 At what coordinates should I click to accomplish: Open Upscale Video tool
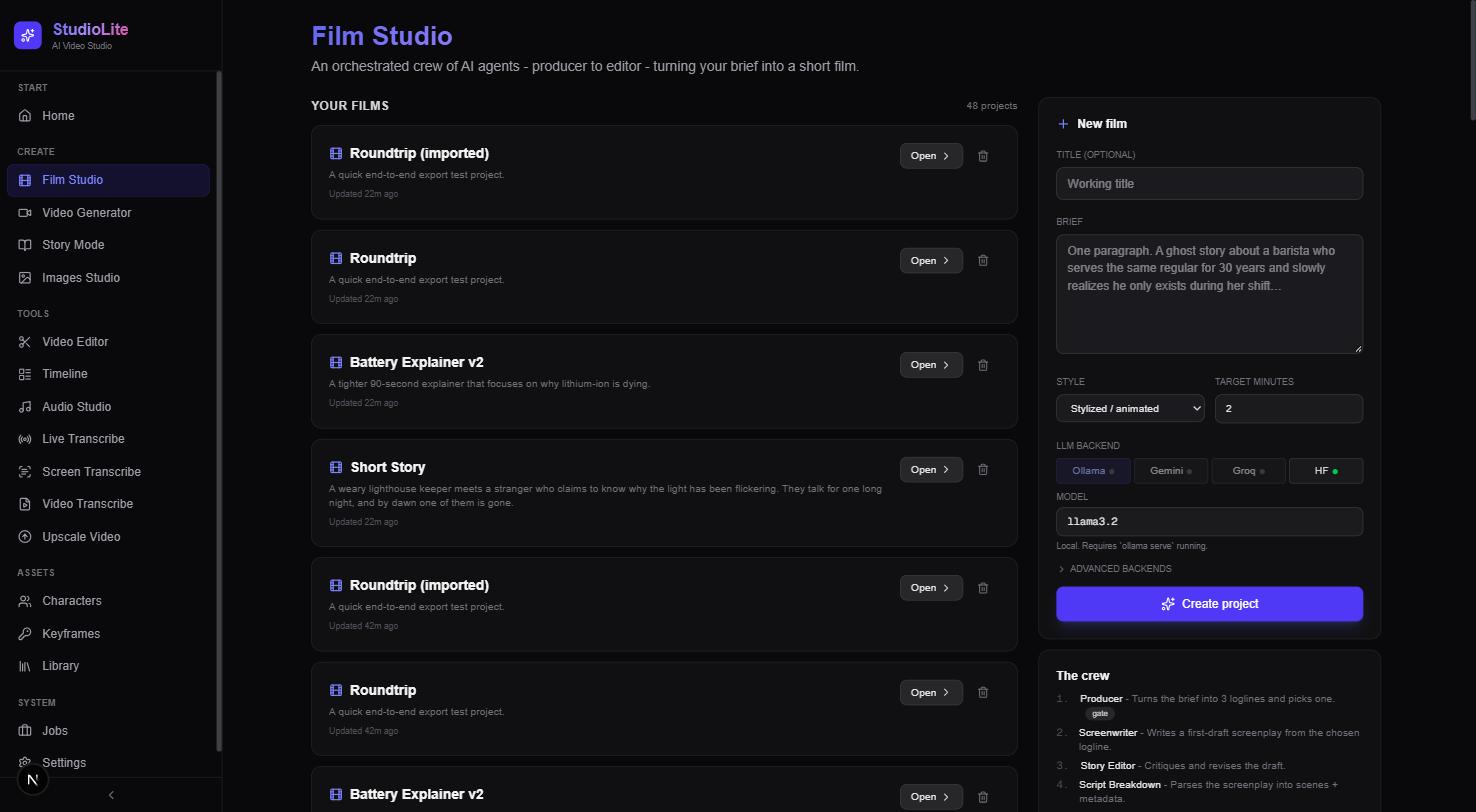[108, 537]
